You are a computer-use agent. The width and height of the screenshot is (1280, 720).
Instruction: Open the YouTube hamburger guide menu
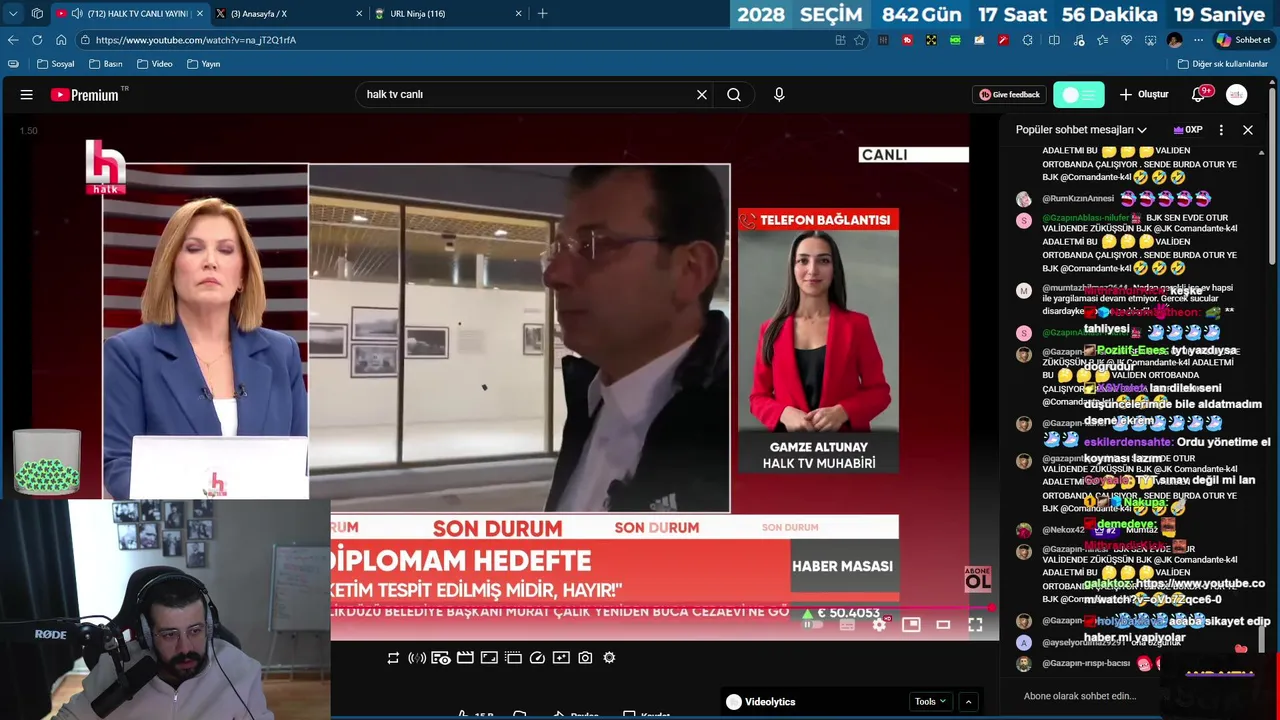click(x=27, y=95)
